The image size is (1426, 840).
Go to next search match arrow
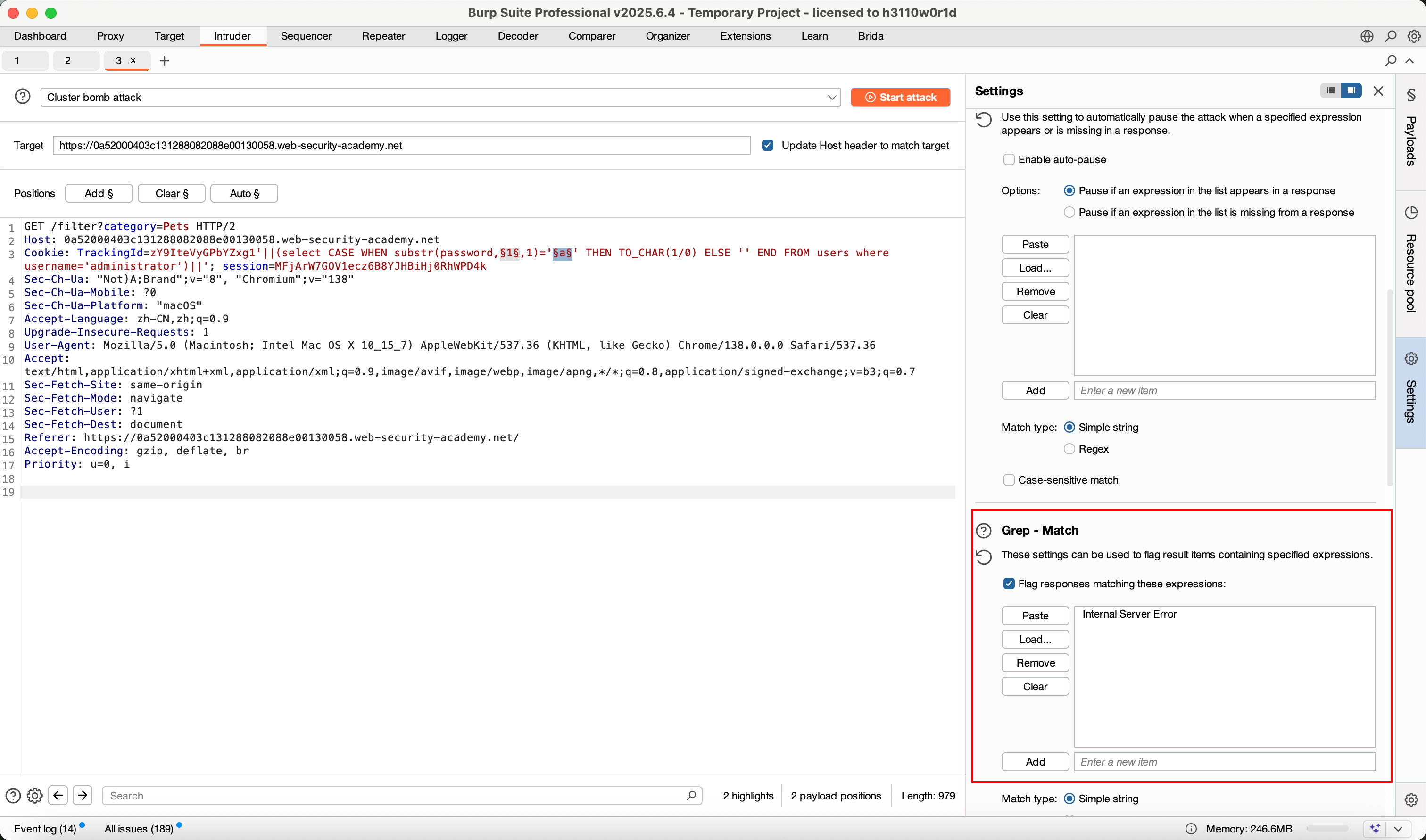[83, 796]
